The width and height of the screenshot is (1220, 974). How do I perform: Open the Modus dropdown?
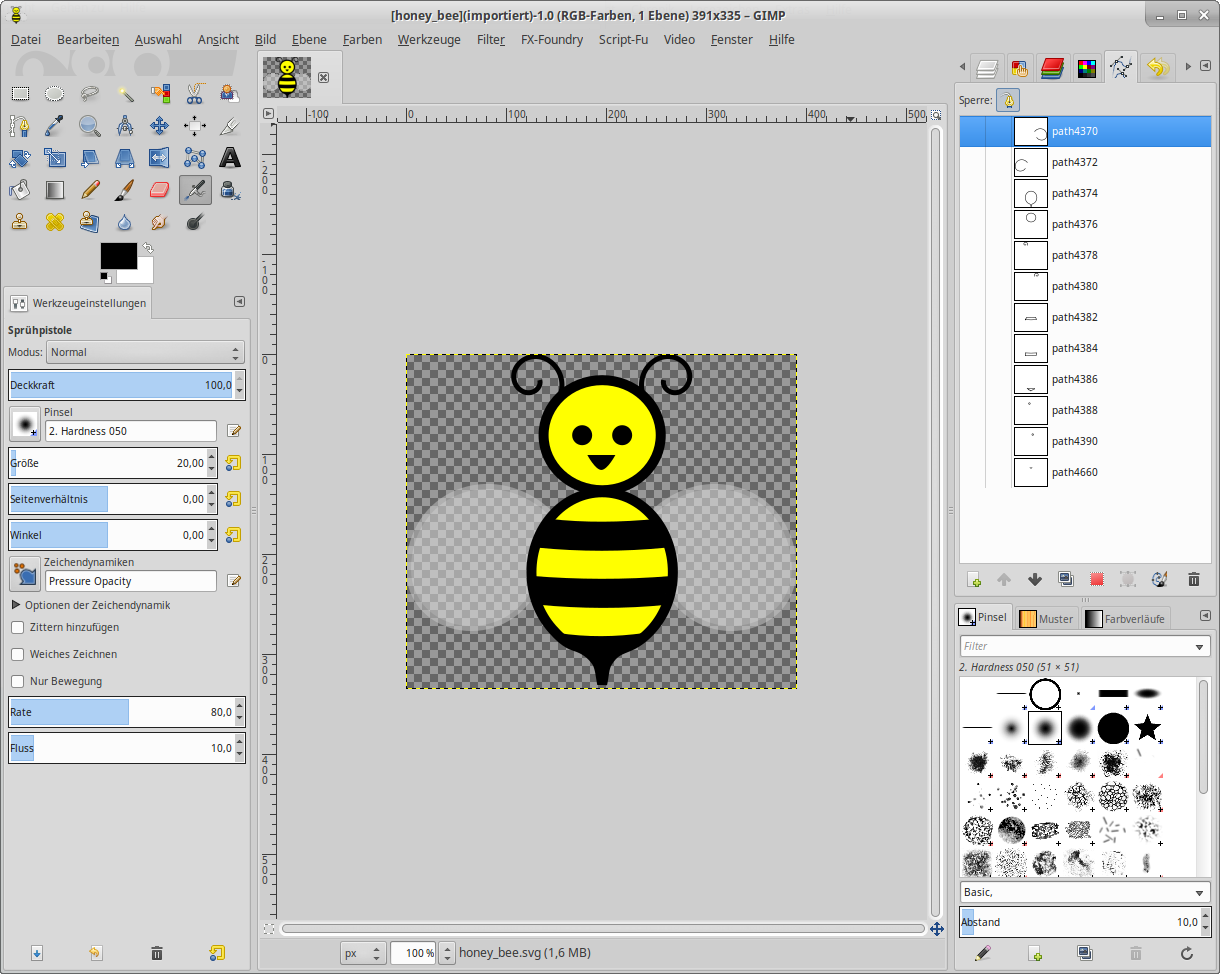(x=145, y=352)
